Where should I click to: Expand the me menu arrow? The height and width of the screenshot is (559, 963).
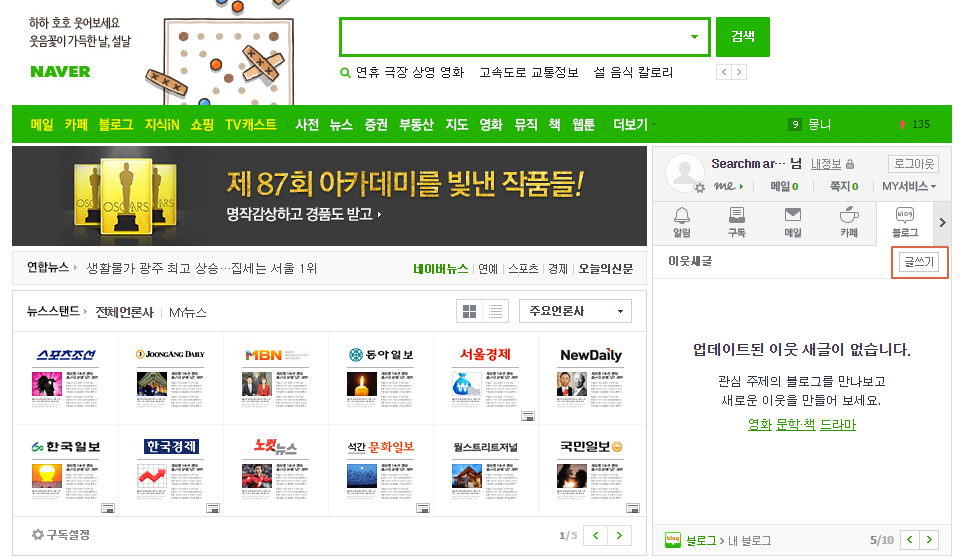click(741, 186)
